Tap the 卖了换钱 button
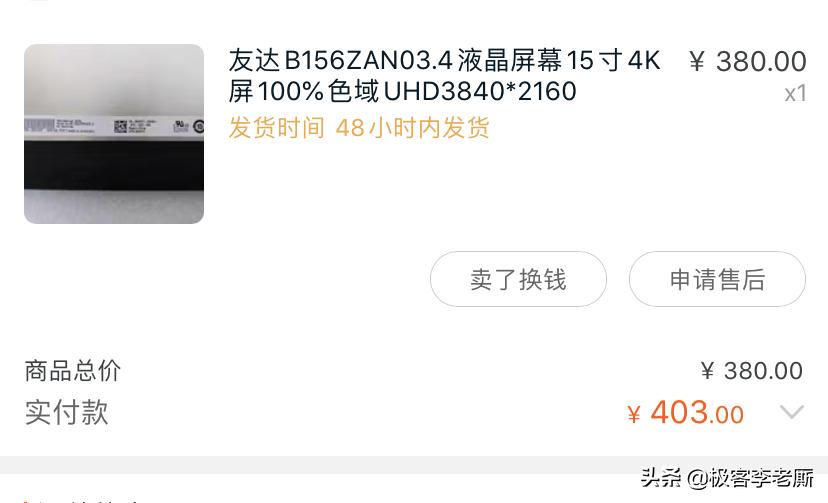 tap(518, 279)
